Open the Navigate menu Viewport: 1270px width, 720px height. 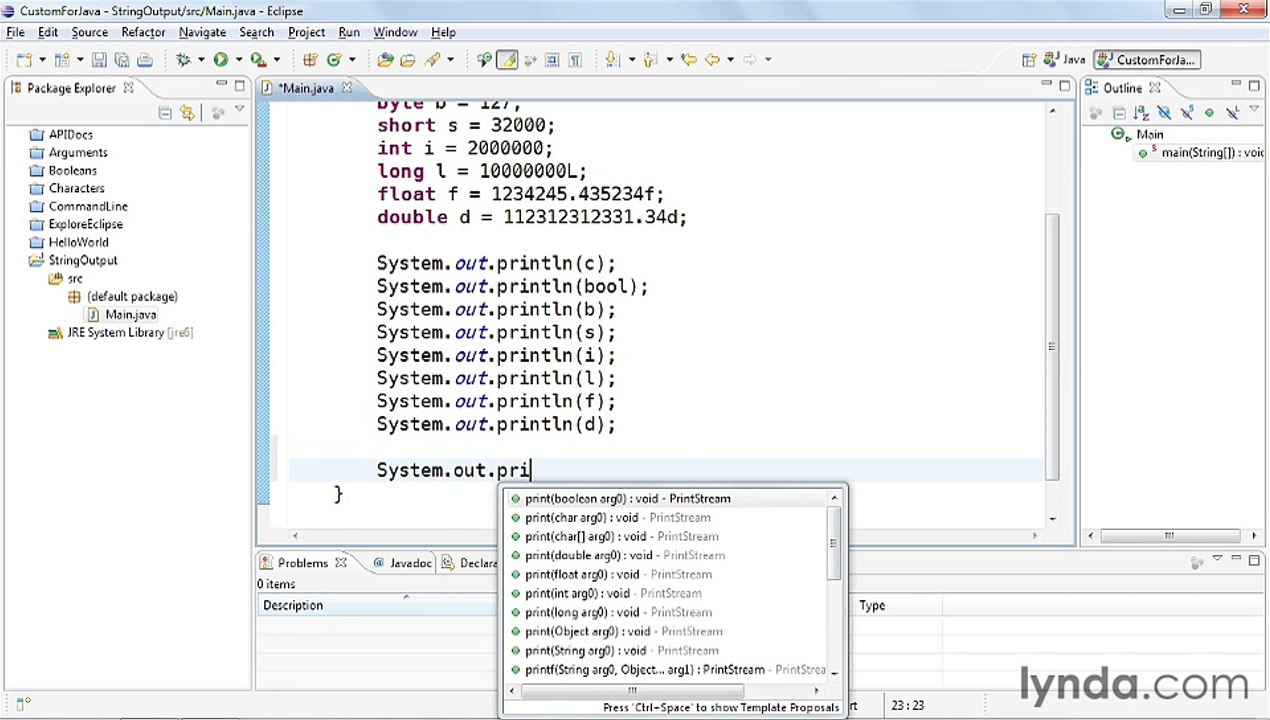pos(202,32)
